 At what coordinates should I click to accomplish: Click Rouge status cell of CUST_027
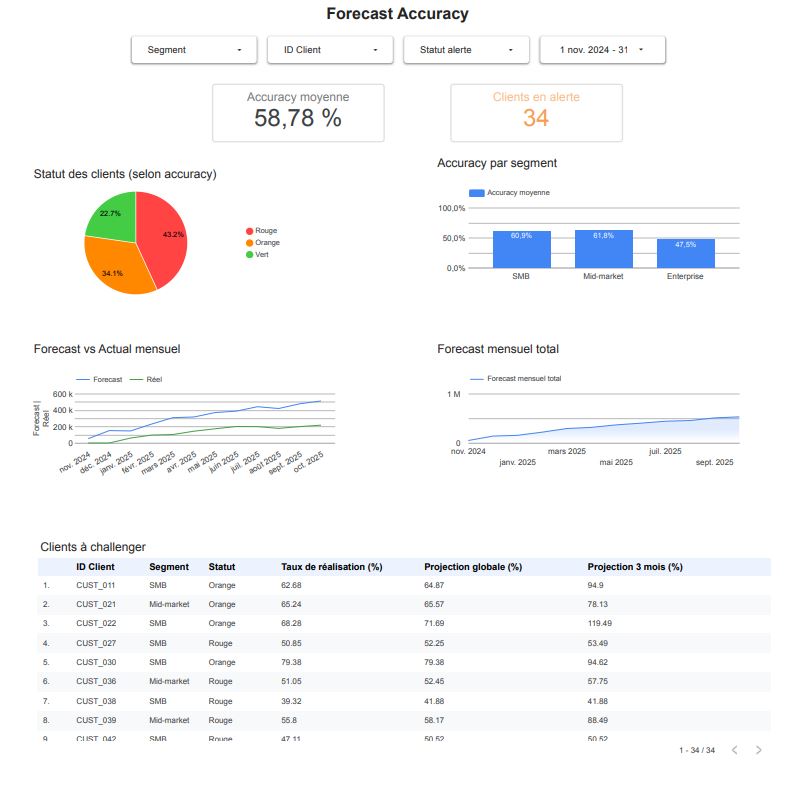click(x=220, y=643)
